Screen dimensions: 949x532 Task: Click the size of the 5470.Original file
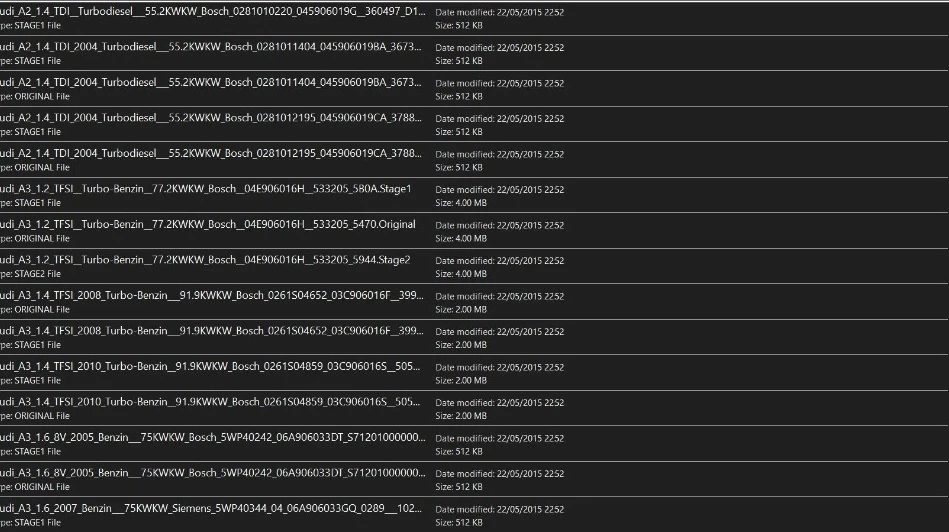(461, 239)
